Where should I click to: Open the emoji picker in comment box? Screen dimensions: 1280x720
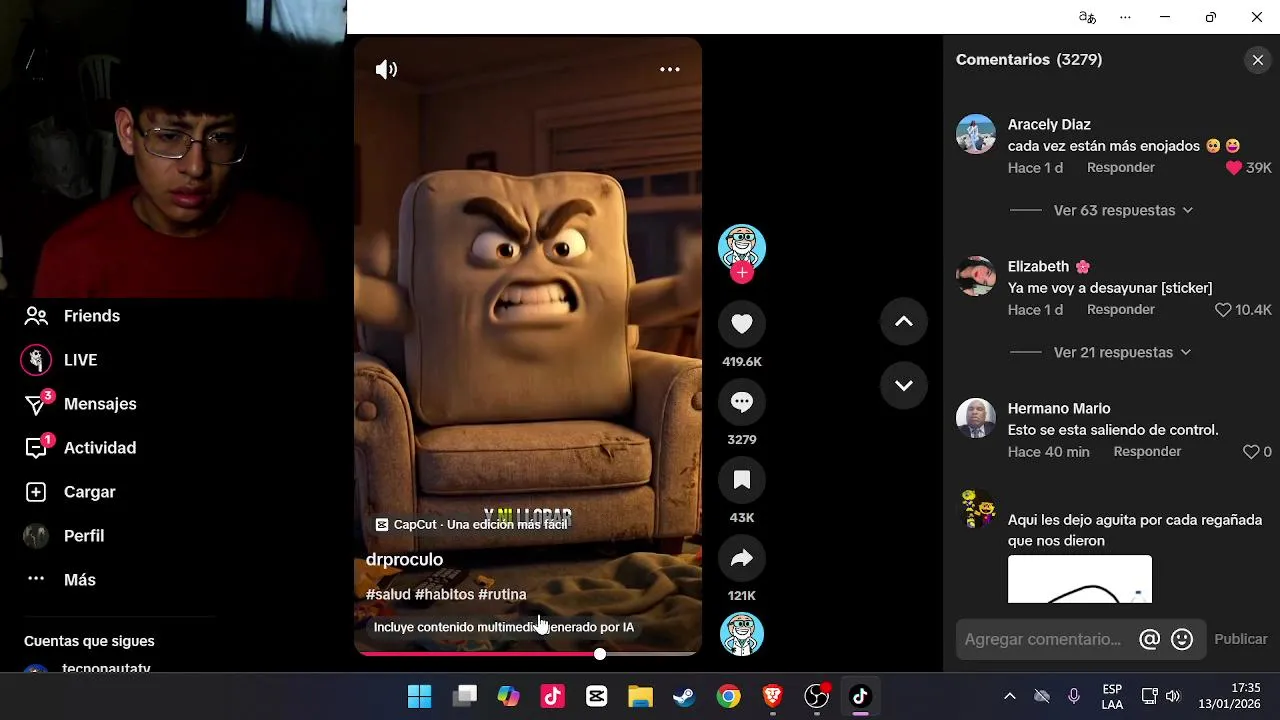[1182, 639]
